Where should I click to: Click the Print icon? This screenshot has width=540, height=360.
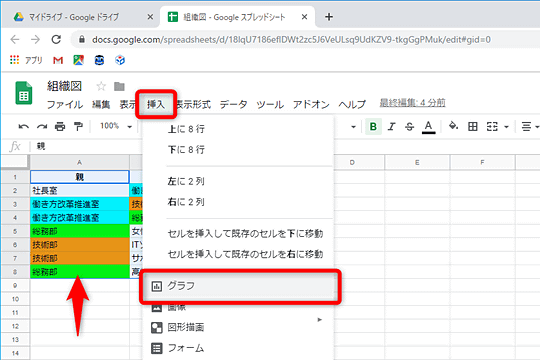[x=60, y=127]
